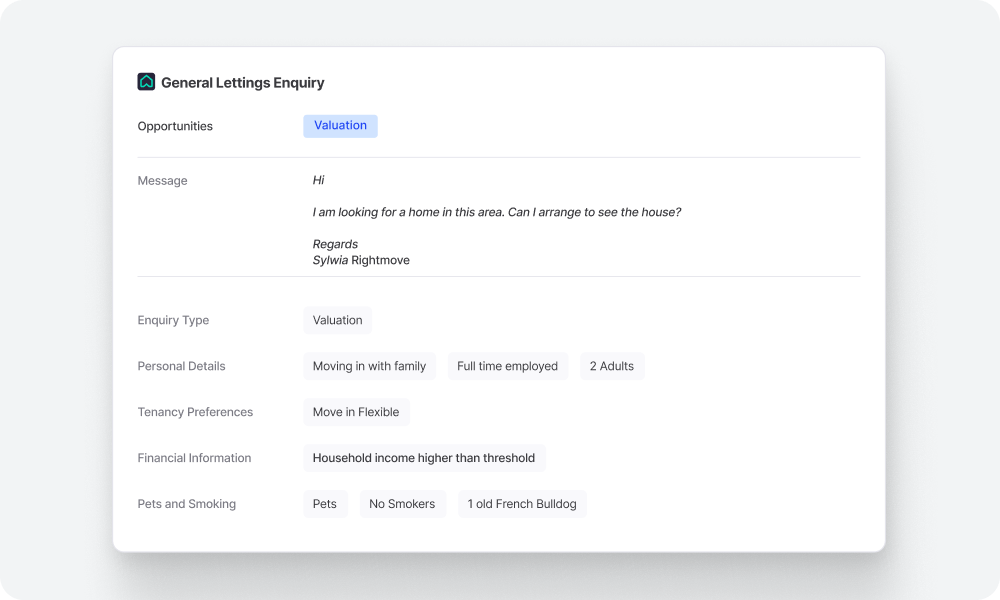Click the 'Regards' line in message

click(335, 244)
